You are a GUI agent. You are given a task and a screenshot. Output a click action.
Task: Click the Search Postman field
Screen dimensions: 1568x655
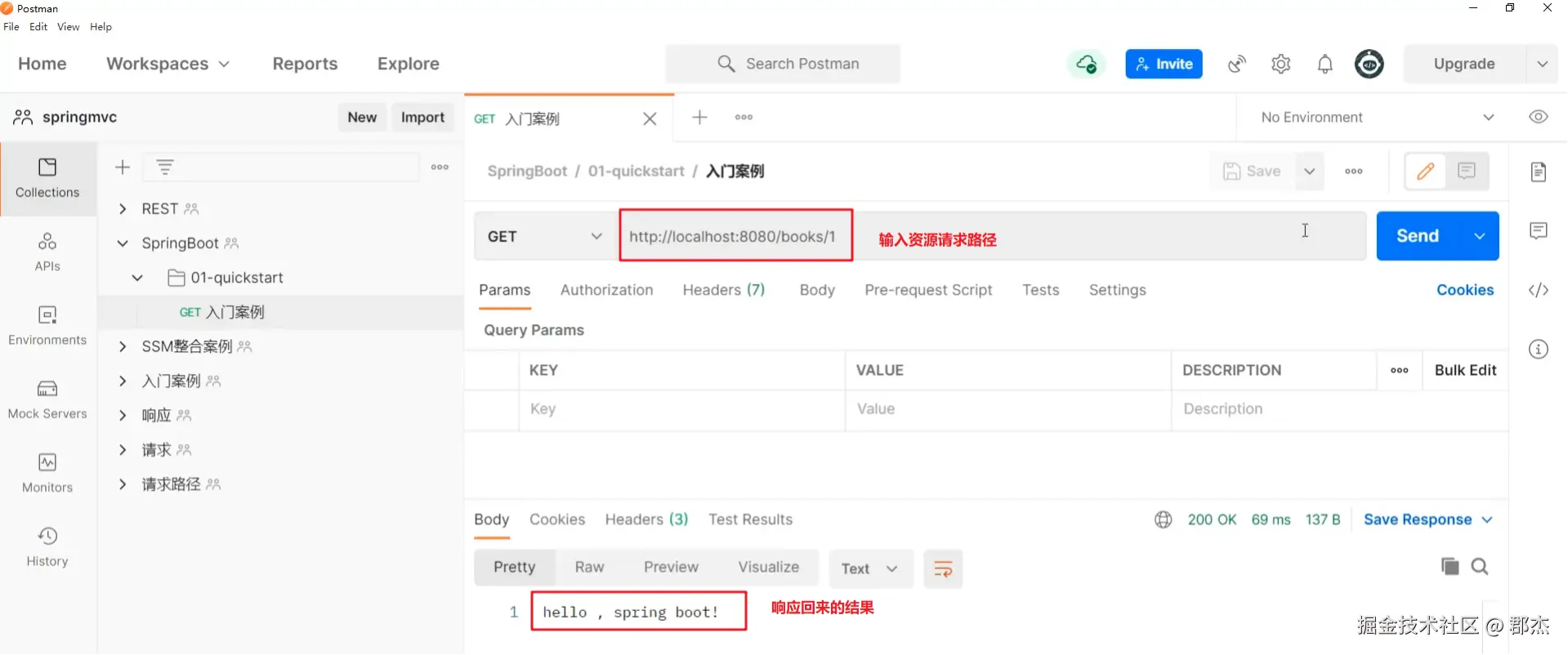point(783,64)
